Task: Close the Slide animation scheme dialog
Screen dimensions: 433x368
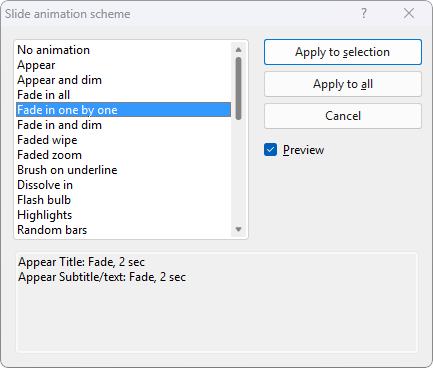Action: (409, 13)
